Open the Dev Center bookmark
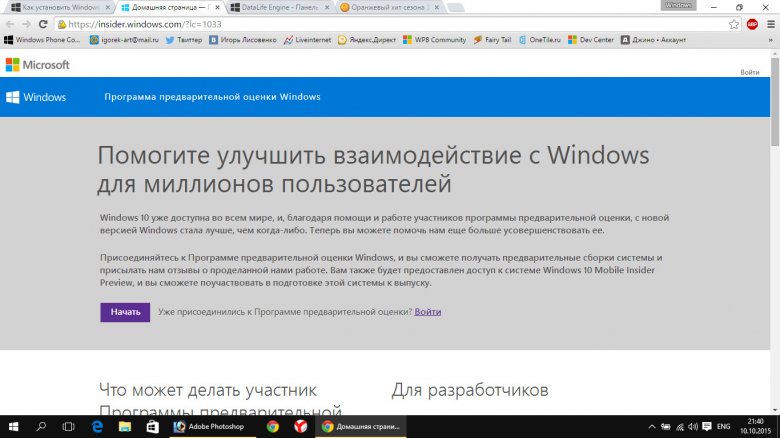Viewport: 780px width, 438px height. point(590,40)
